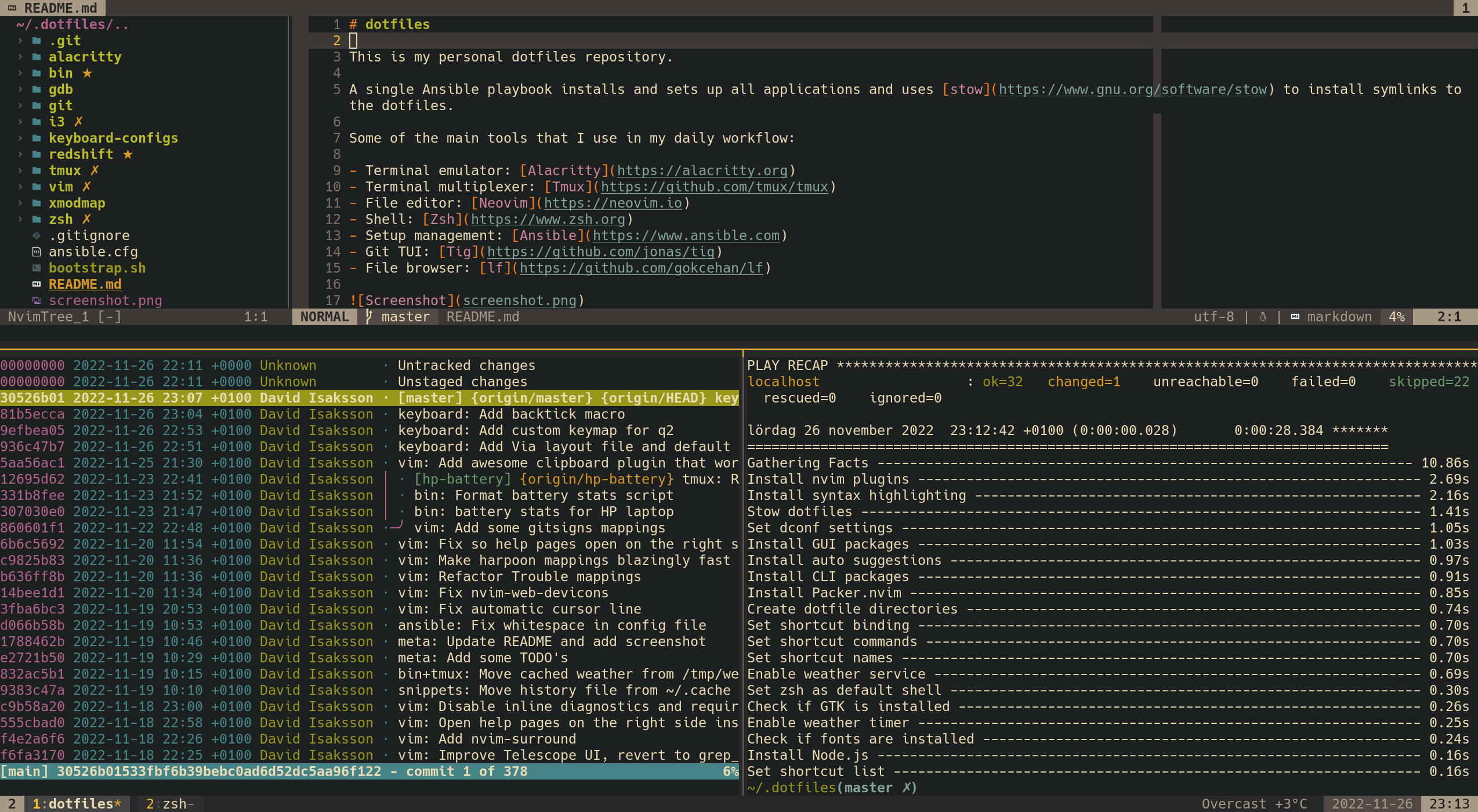Expand the .git folder chevron

point(20,41)
